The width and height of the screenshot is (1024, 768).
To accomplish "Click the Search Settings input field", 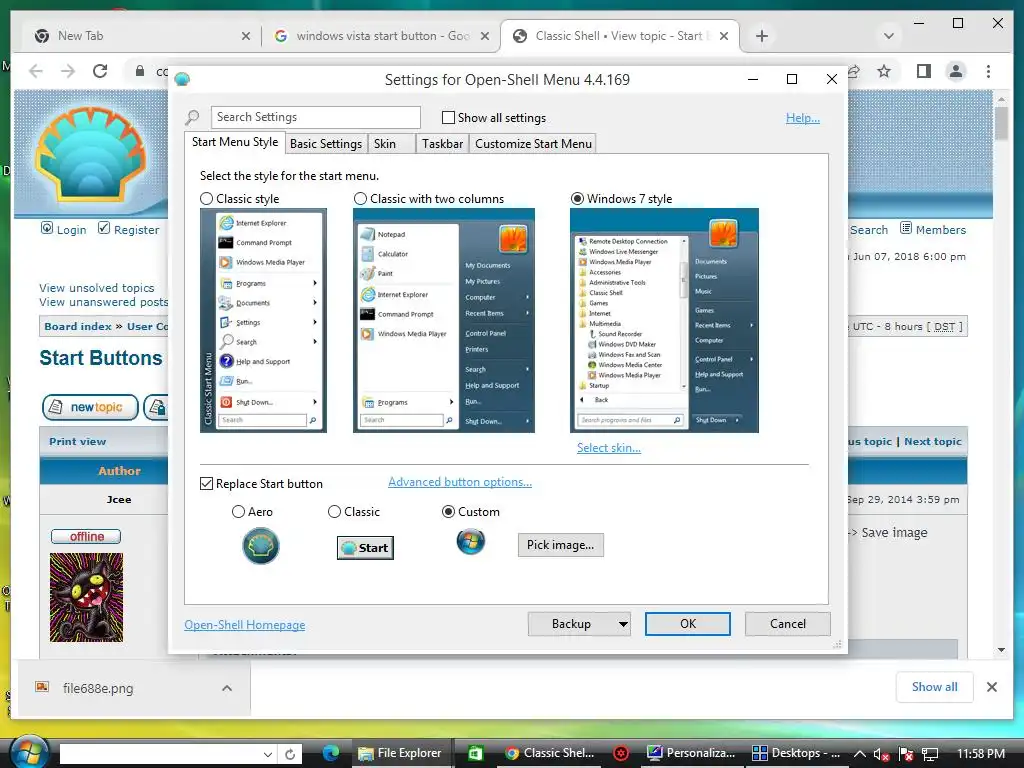I will point(315,117).
